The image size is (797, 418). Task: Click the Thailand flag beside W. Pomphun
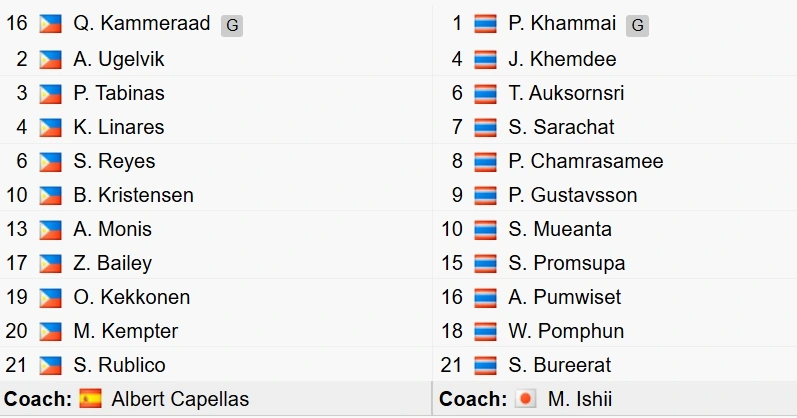pos(485,331)
